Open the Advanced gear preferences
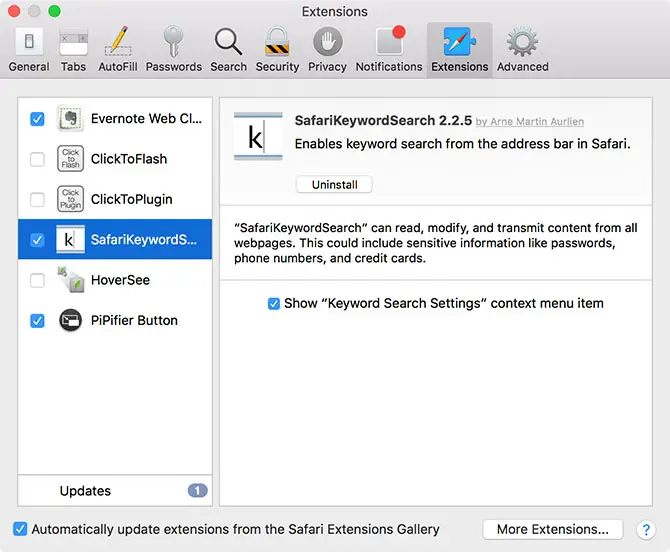 click(x=523, y=50)
